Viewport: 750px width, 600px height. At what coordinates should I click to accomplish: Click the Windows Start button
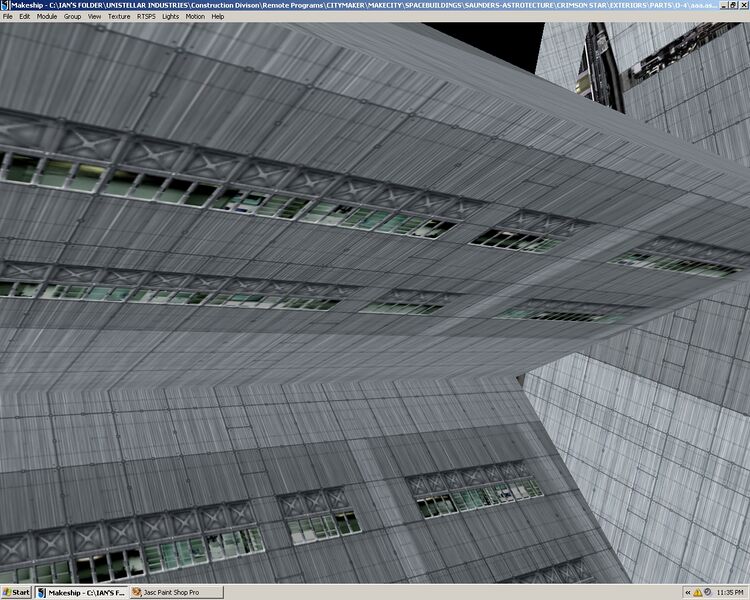tap(16, 592)
